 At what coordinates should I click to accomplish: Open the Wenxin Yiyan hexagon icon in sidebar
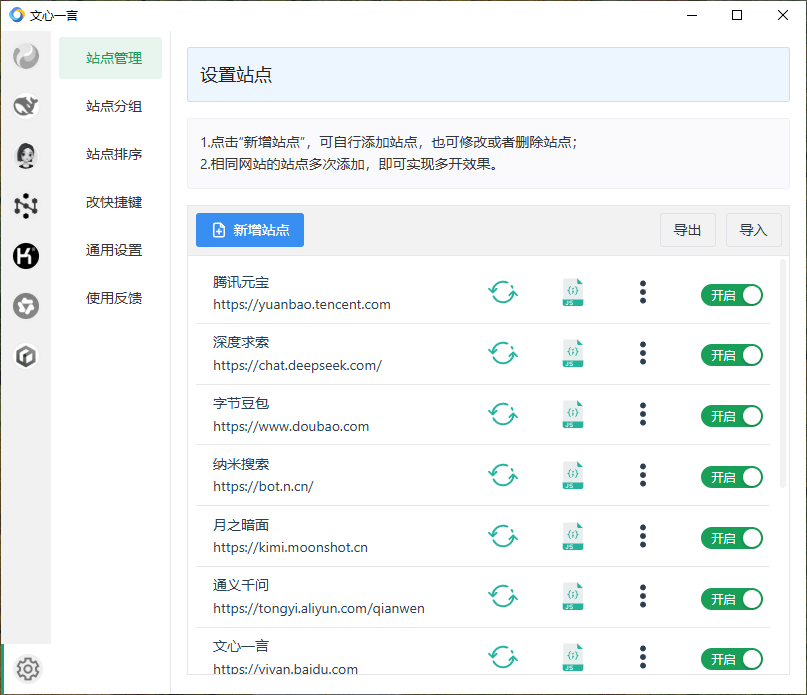[26, 356]
